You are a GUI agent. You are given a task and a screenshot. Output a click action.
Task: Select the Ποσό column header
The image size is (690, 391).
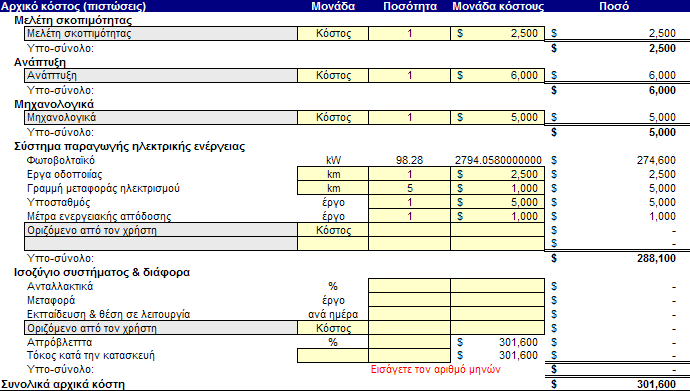tap(614, 6)
